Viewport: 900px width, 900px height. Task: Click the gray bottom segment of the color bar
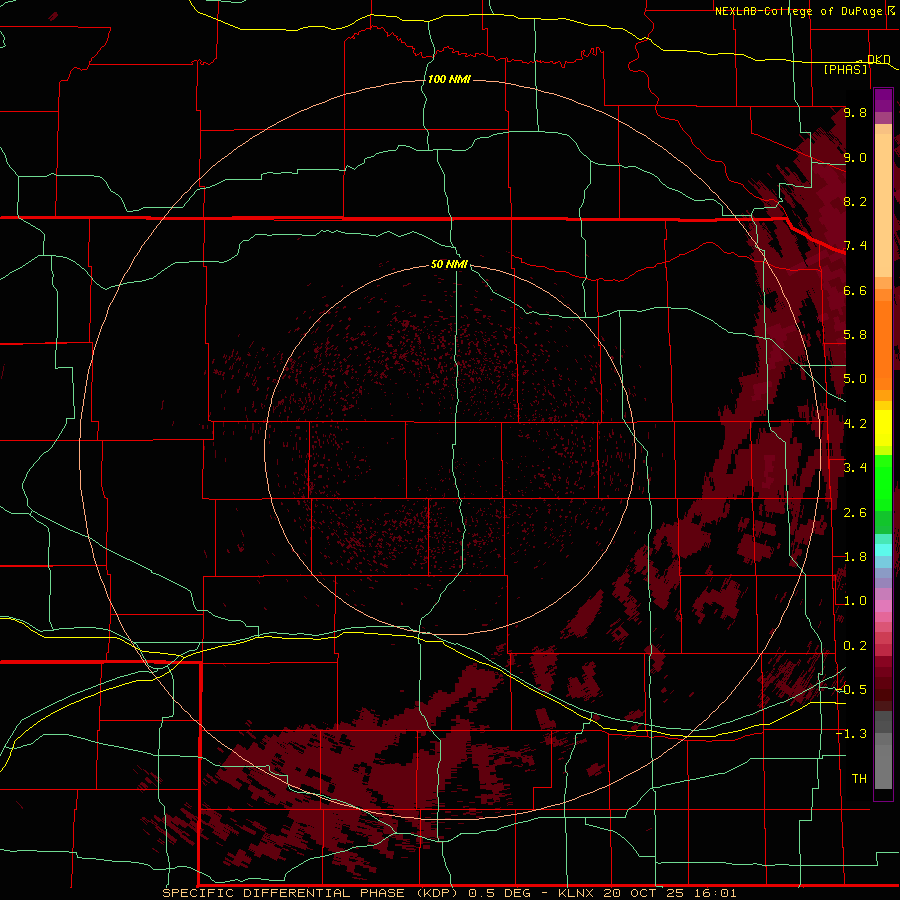[883, 766]
